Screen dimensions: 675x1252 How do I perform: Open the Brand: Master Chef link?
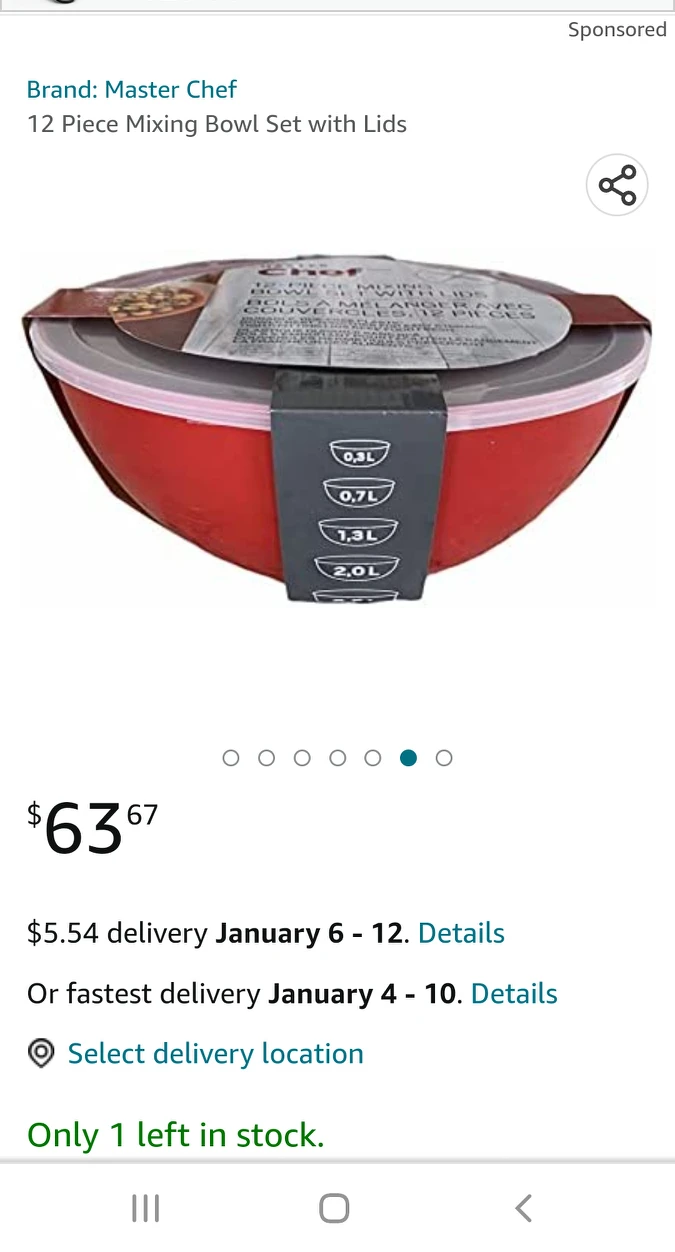(131, 89)
